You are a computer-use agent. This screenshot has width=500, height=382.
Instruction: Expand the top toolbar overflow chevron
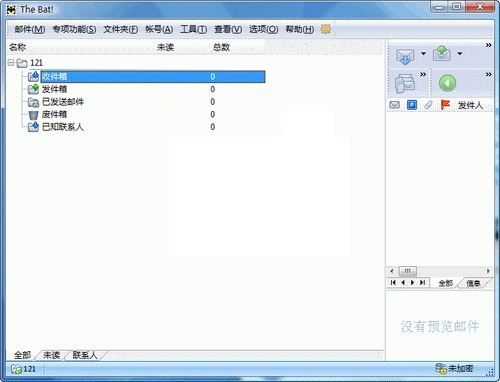click(x=488, y=45)
